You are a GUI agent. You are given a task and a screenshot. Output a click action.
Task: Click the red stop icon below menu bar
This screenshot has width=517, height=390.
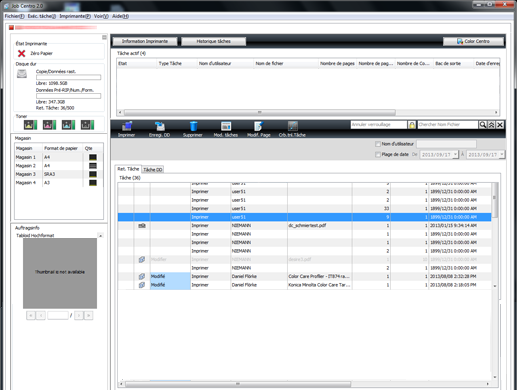coord(11,28)
